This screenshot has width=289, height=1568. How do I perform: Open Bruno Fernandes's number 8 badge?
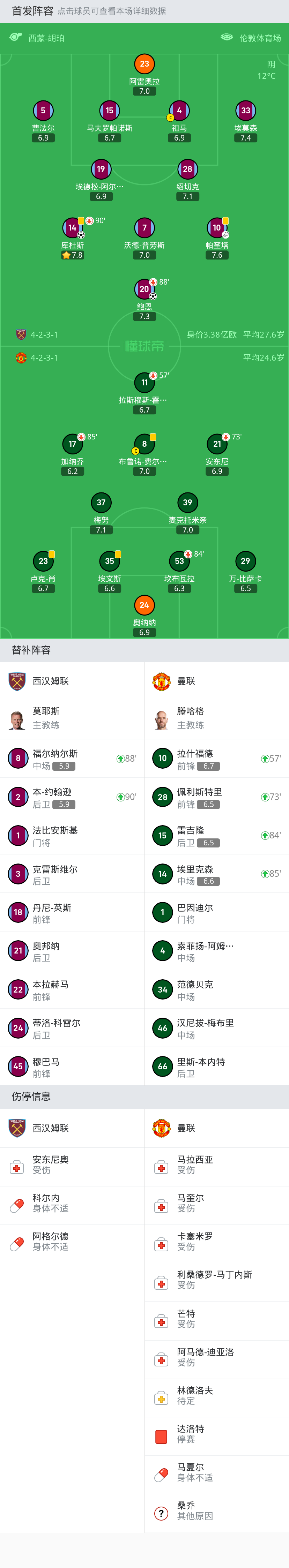(144, 444)
